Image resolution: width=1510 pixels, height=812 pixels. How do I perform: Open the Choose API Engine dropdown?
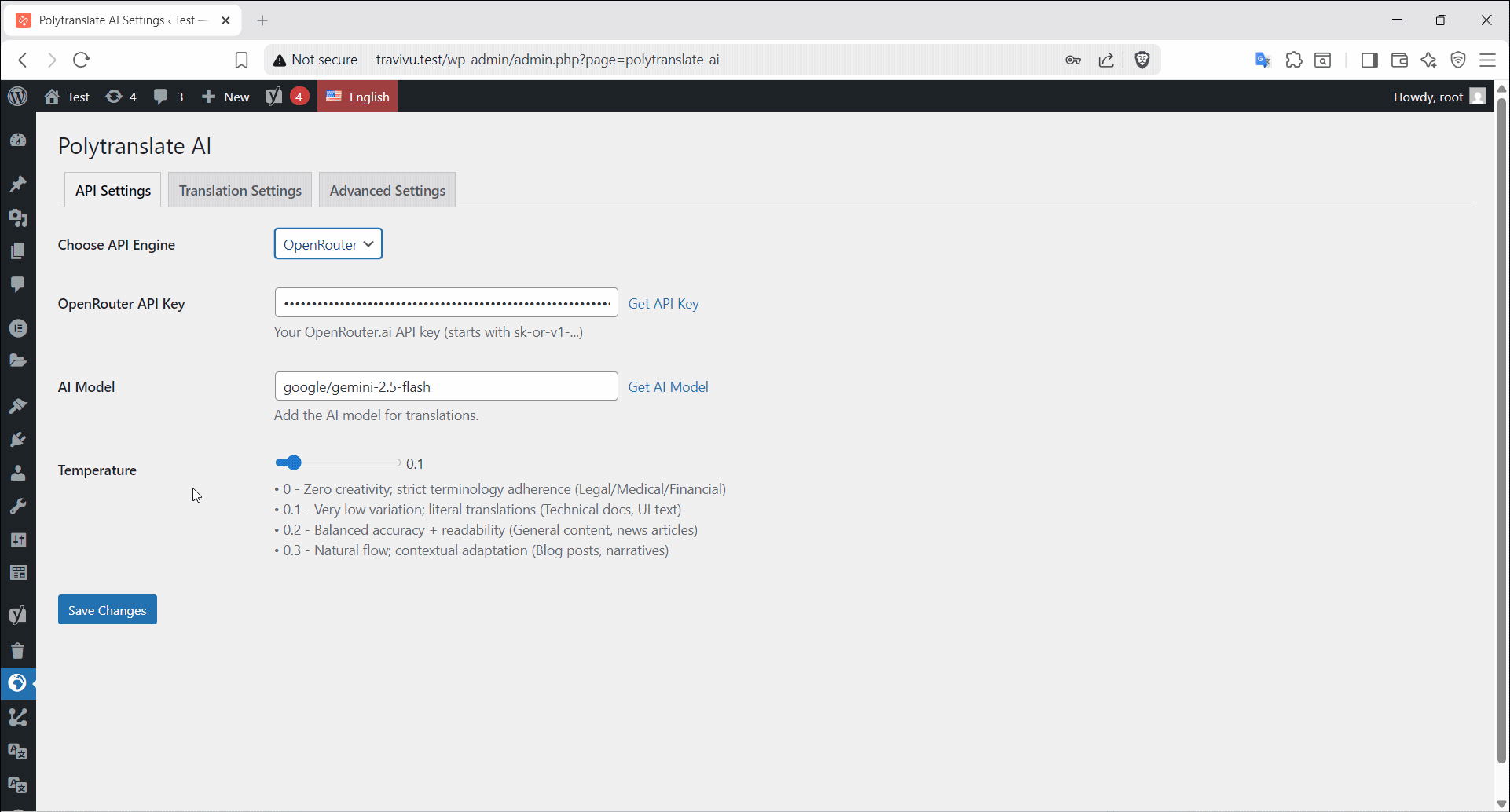[328, 244]
